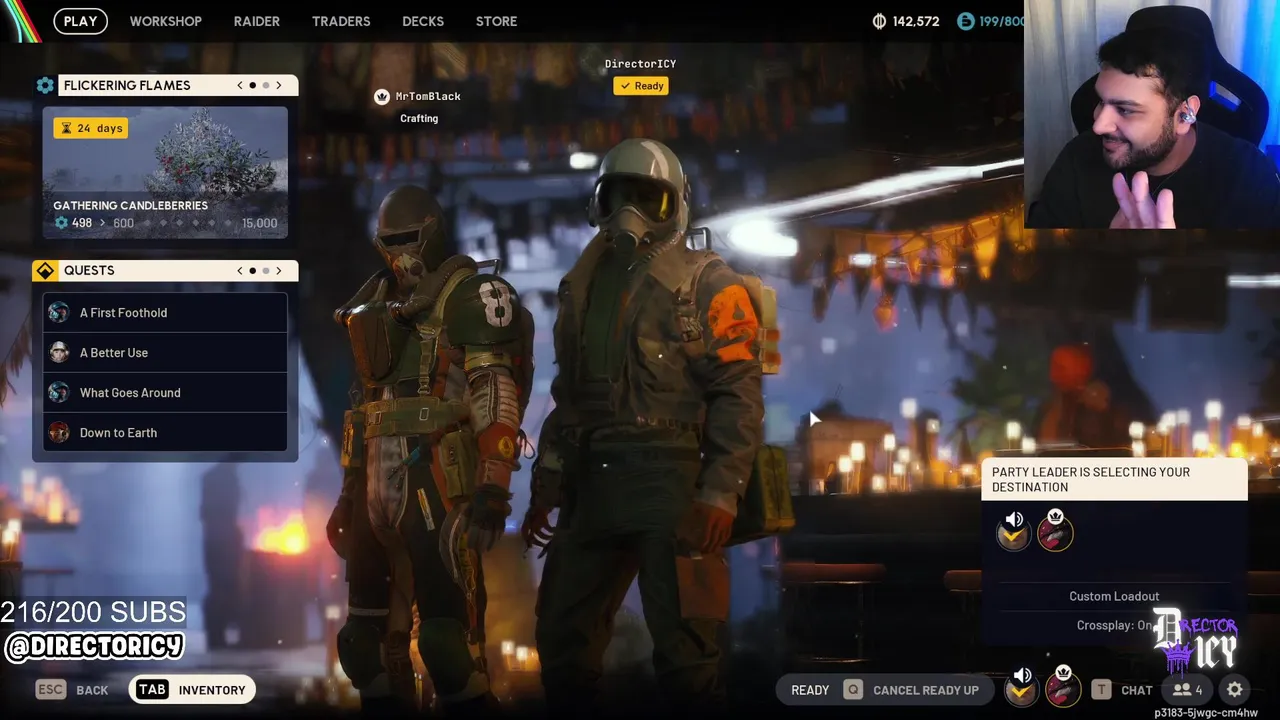Image resolution: width=1280 pixels, height=720 pixels.
Task: Go to previous Quests page arrow
Action: [240, 270]
